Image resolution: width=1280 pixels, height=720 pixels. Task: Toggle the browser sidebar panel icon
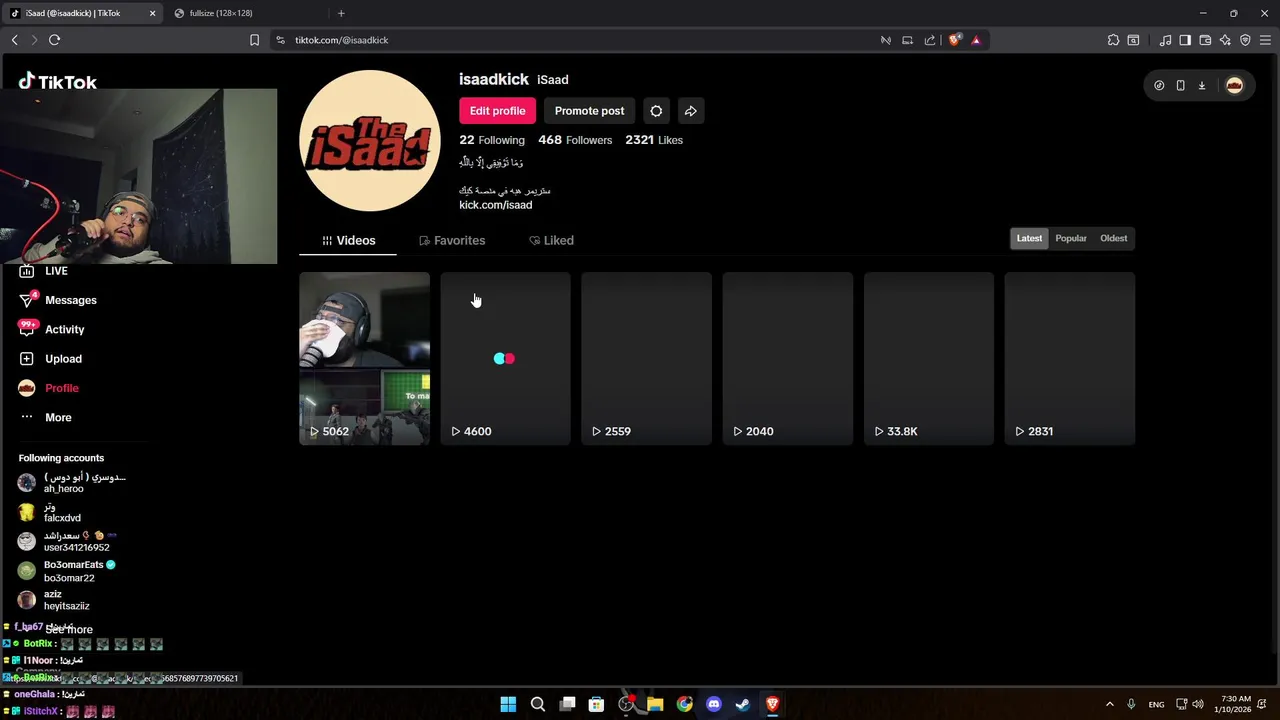pos(1185,40)
